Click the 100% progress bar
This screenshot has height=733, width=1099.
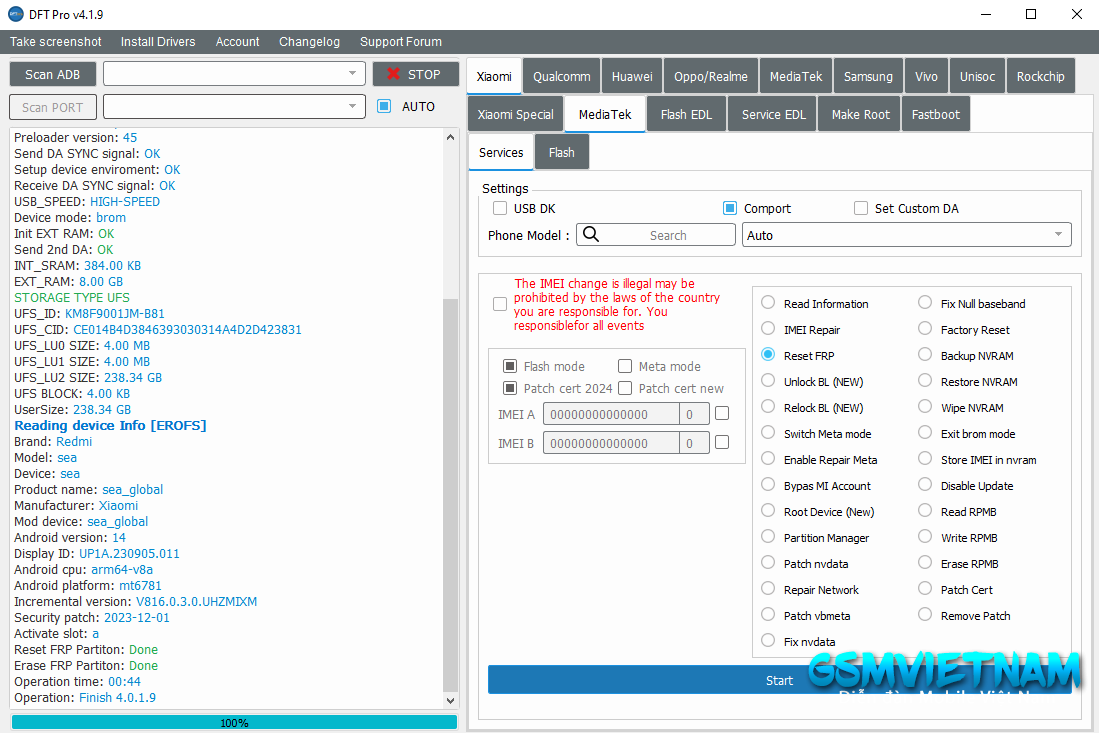234,722
